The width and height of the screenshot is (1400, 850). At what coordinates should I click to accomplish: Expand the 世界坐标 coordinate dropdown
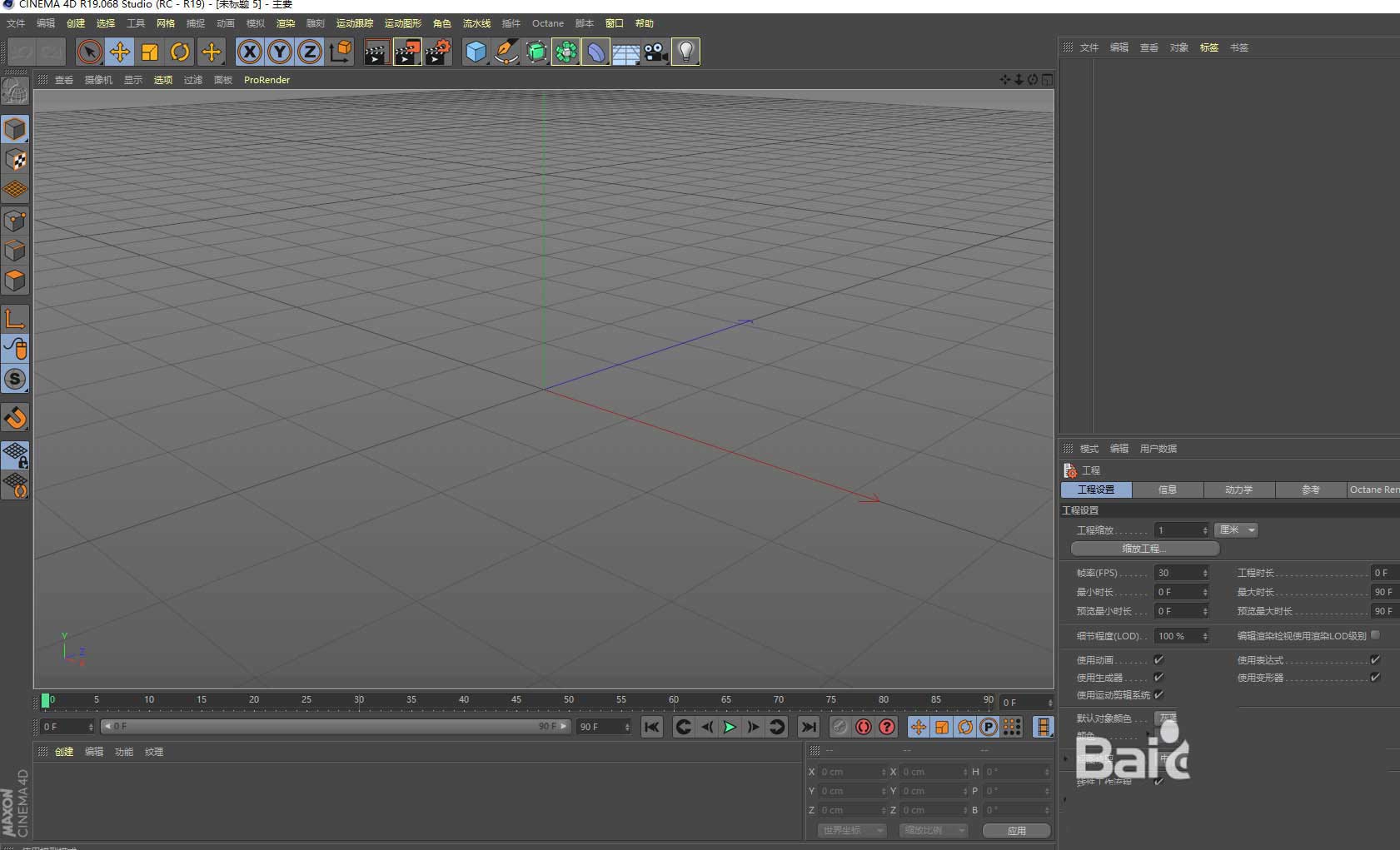point(851,830)
